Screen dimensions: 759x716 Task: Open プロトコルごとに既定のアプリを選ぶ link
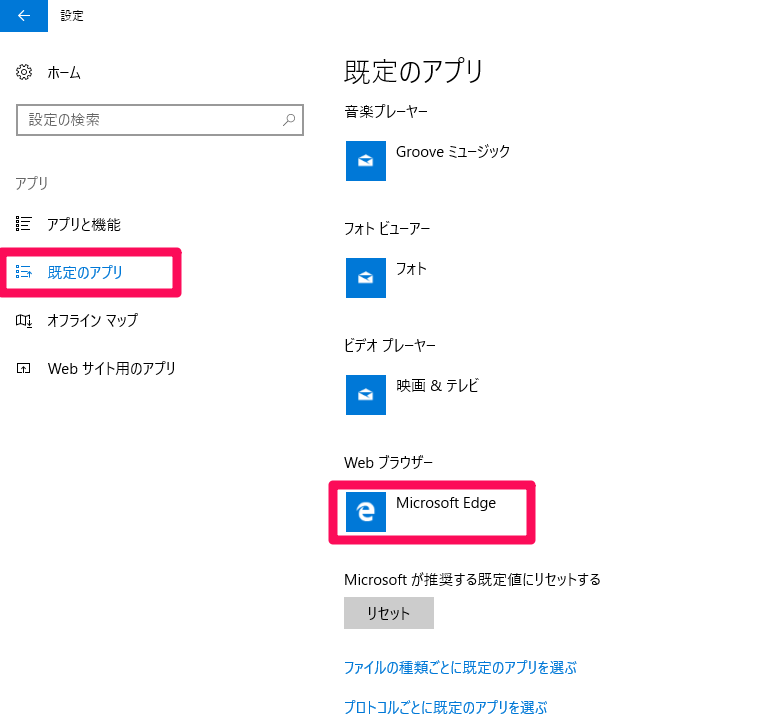[446, 707]
